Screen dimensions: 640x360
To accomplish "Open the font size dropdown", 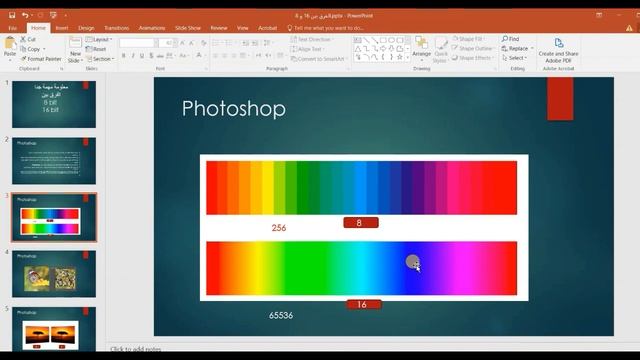I will coord(175,43).
